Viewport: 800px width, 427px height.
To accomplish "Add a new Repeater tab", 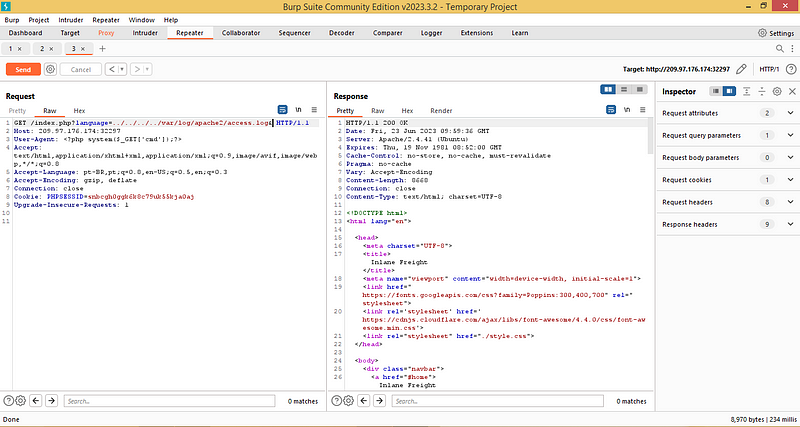I will pyautogui.click(x=102, y=48).
